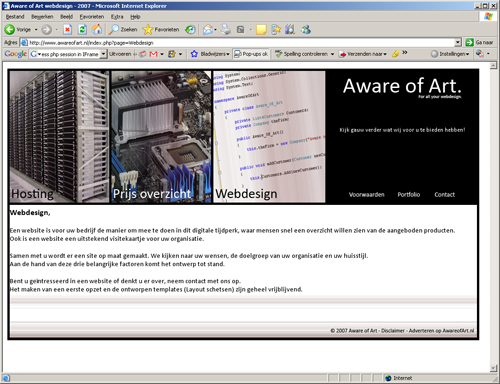Expand the address bar dropdown
The image size is (500, 384).
[458, 43]
